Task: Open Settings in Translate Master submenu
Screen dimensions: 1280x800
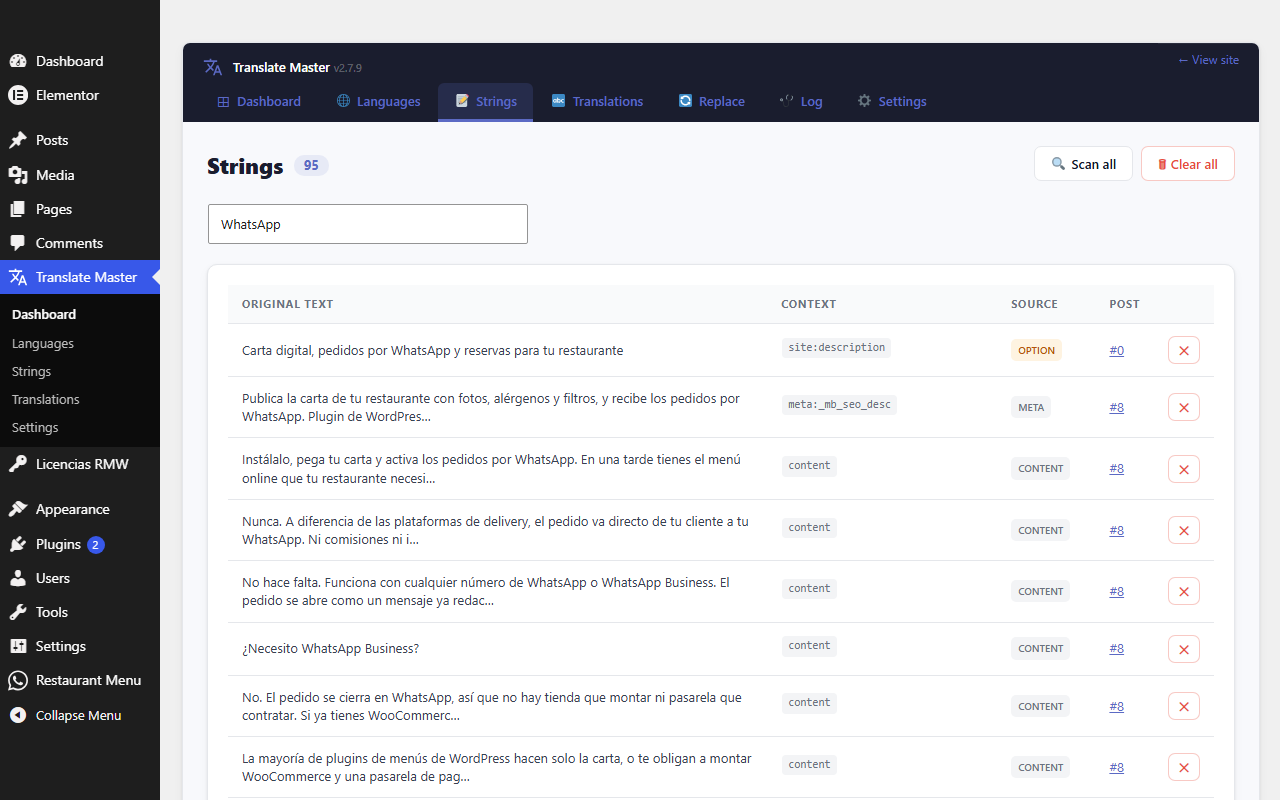Action: [x=35, y=427]
